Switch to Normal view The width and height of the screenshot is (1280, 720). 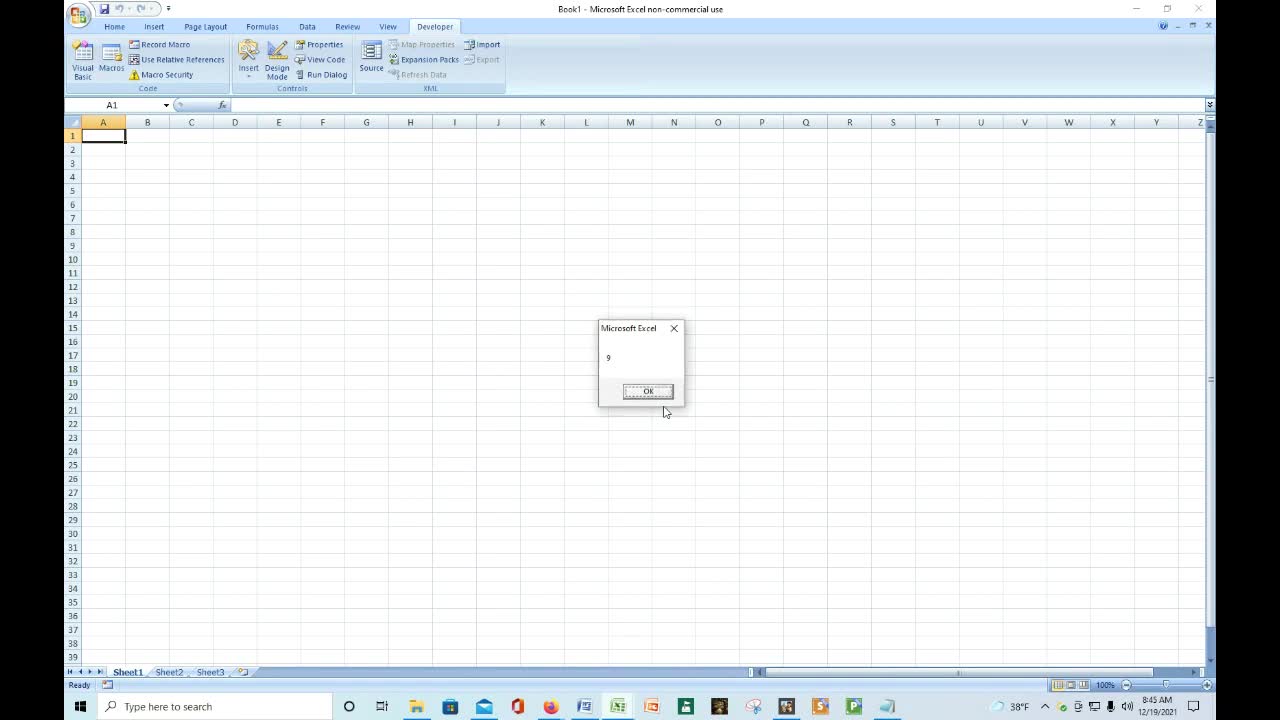point(1058,685)
